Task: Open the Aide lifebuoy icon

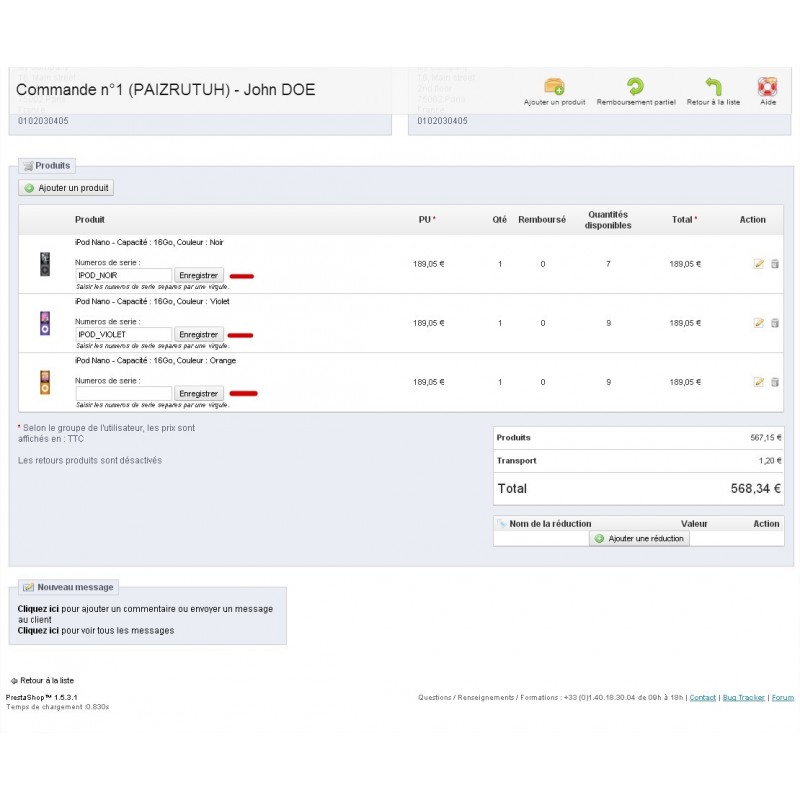Action: click(x=767, y=87)
